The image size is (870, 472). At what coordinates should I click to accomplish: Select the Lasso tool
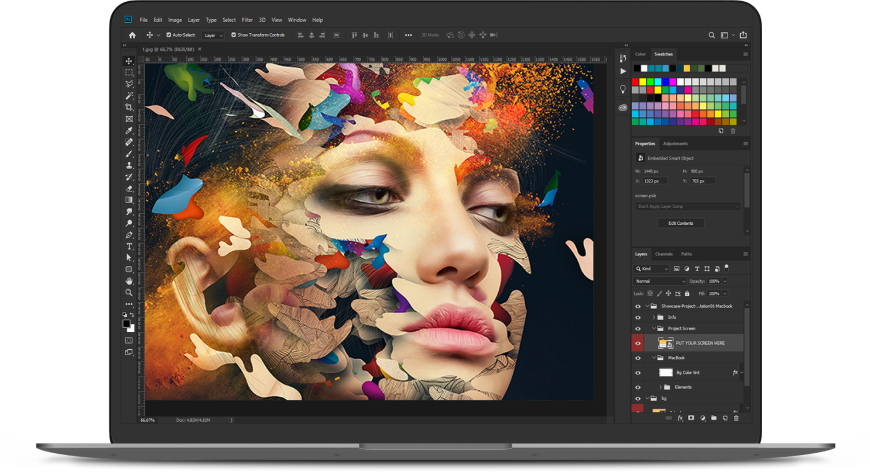point(129,84)
